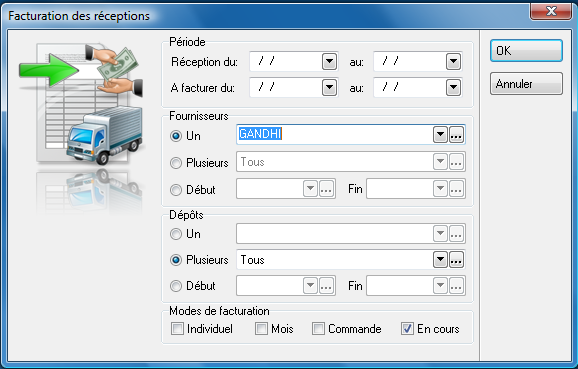Viewport: 578px width, 369px height.
Task: Open the Réception au date dropdown
Action: point(453,62)
